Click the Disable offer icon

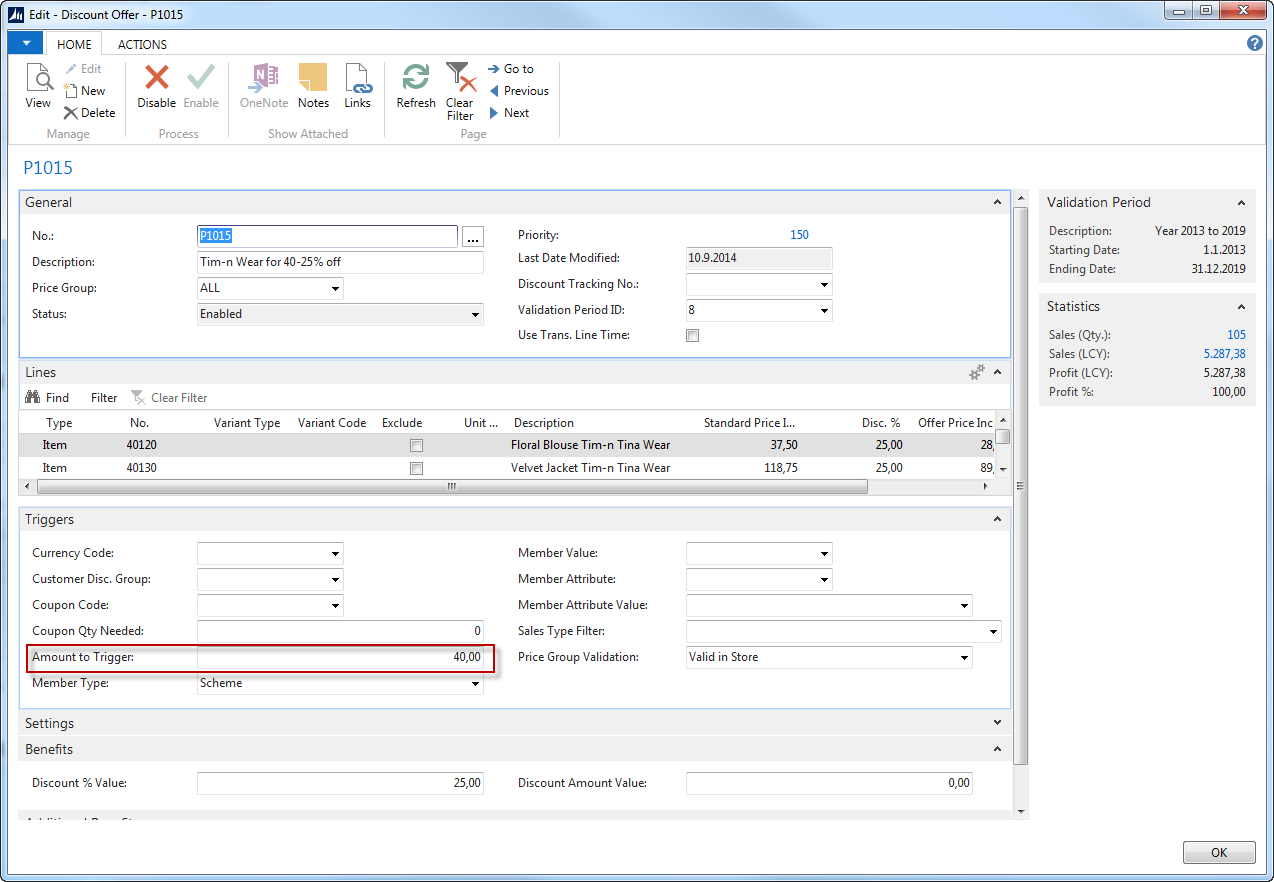tap(156, 79)
